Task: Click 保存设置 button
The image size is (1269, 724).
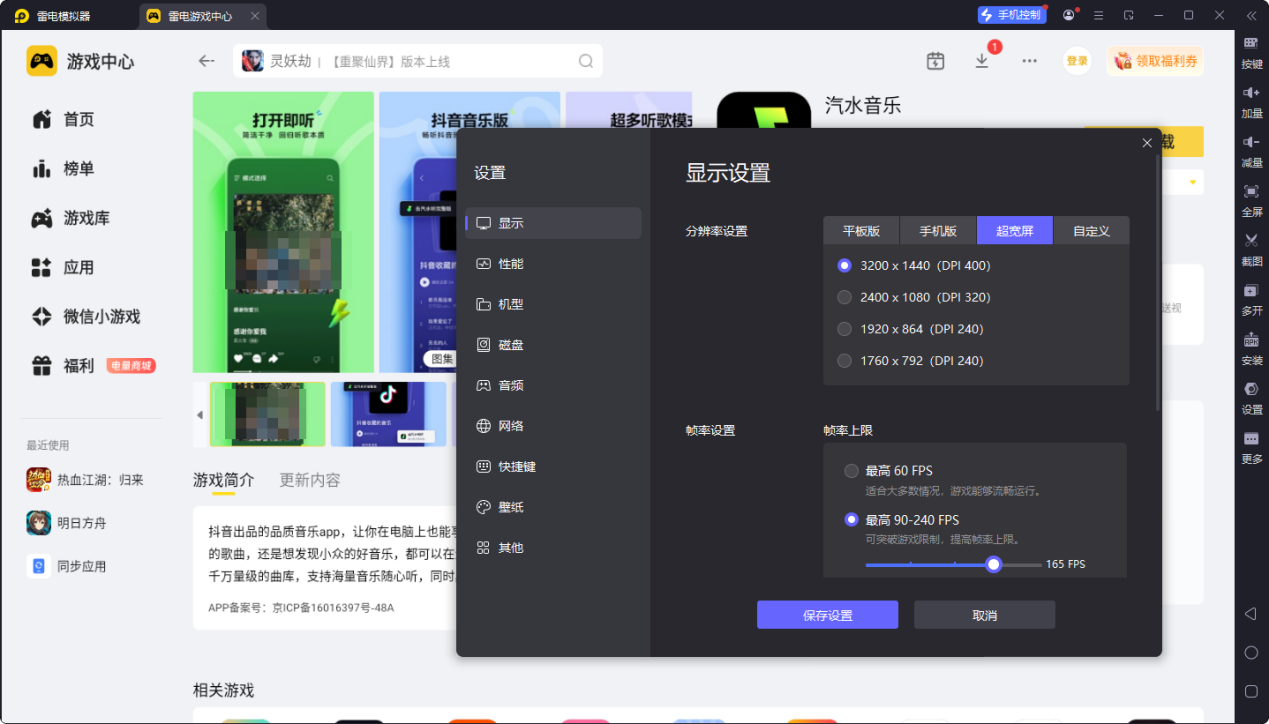Action: (827, 615)
